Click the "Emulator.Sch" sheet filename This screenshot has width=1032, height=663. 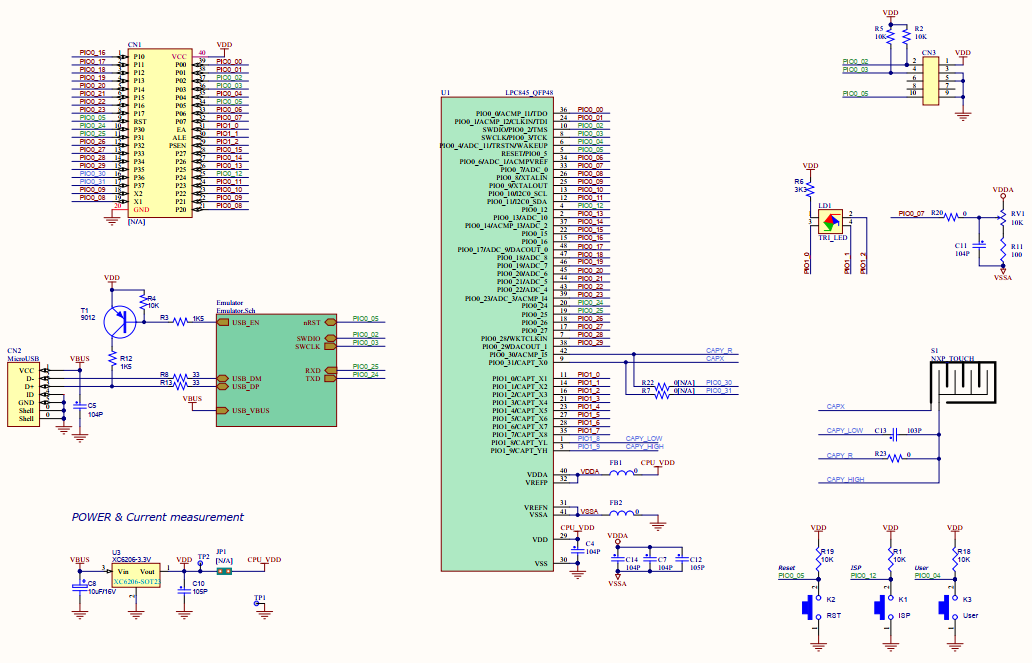pos(236,311)
